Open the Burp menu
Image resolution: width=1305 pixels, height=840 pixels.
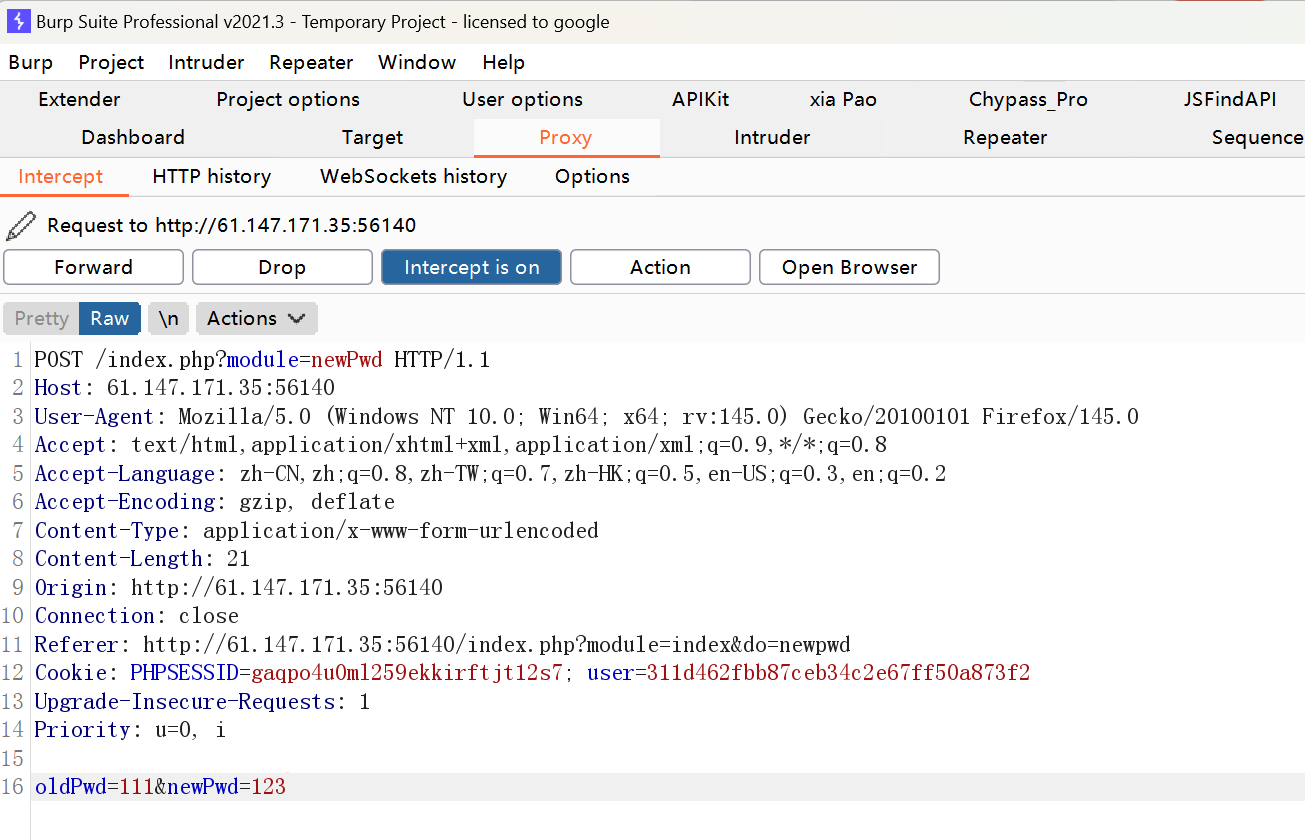coord(31,62)
